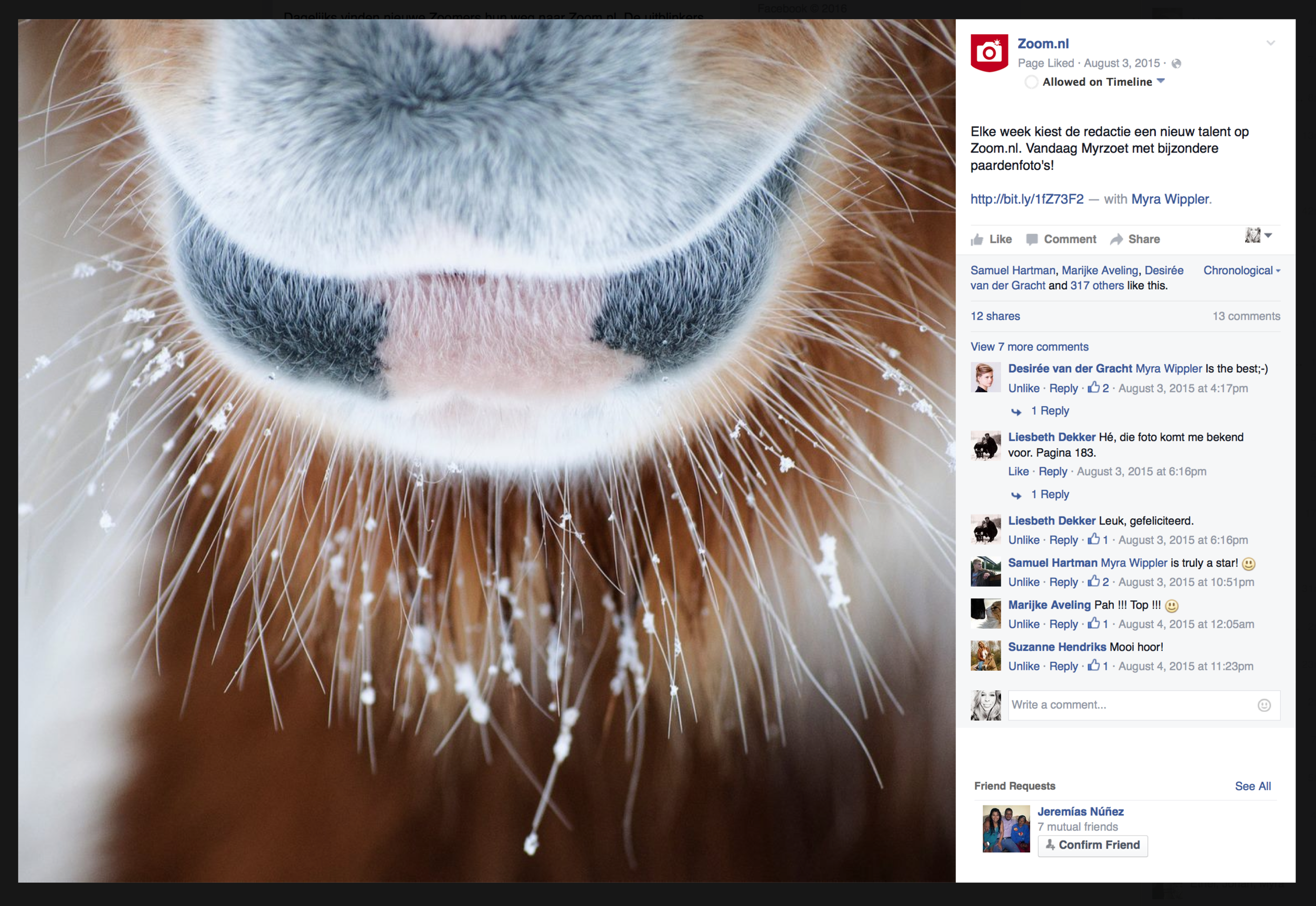The image size is (1316, 906).
Task: Click Jeremías Núñez's friend request thumbnail
Action: (1005, 828)
